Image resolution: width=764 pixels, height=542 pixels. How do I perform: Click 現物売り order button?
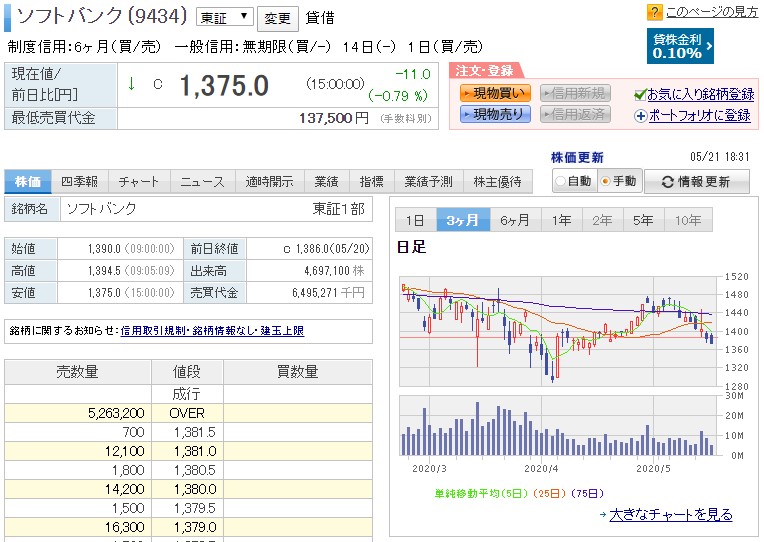coord(495,114)
